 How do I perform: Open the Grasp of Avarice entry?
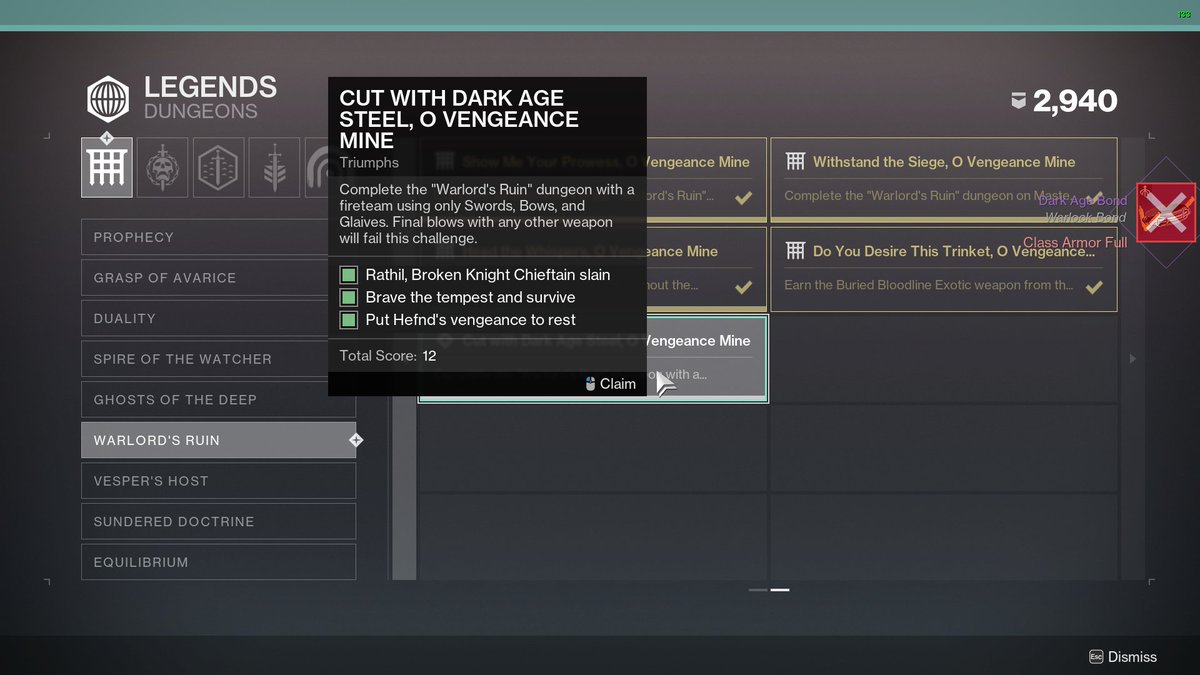[218, 278]
